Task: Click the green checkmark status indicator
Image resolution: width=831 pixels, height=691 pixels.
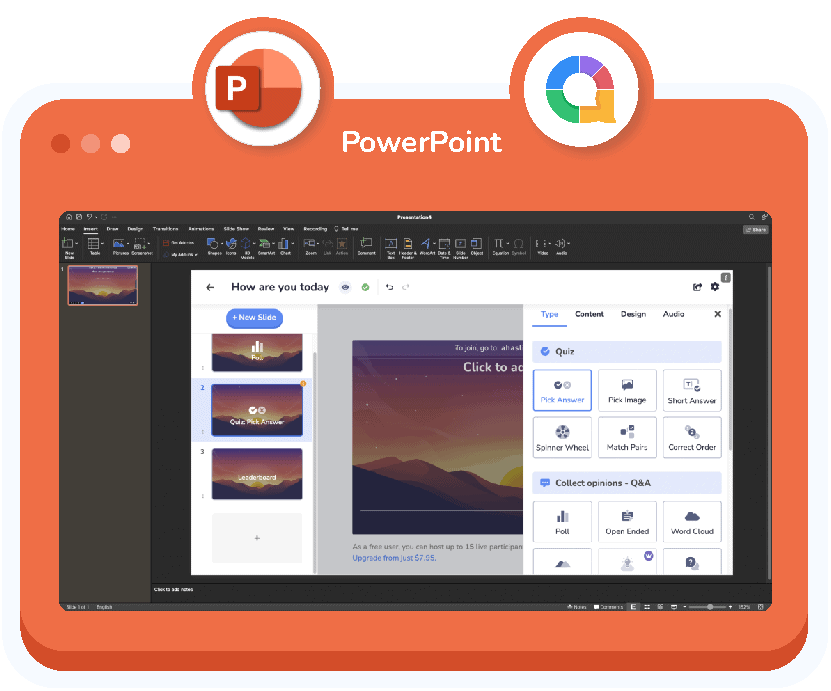Action: click(x=364, y=287)
